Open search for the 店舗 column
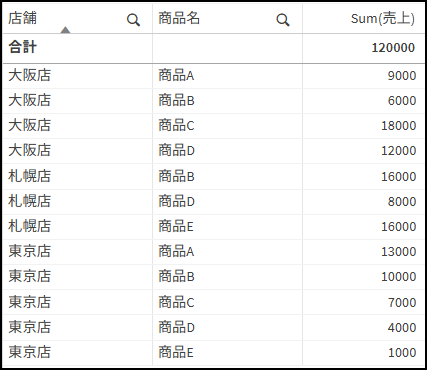The width and height of the screenshot is (427, 370). 133,20
